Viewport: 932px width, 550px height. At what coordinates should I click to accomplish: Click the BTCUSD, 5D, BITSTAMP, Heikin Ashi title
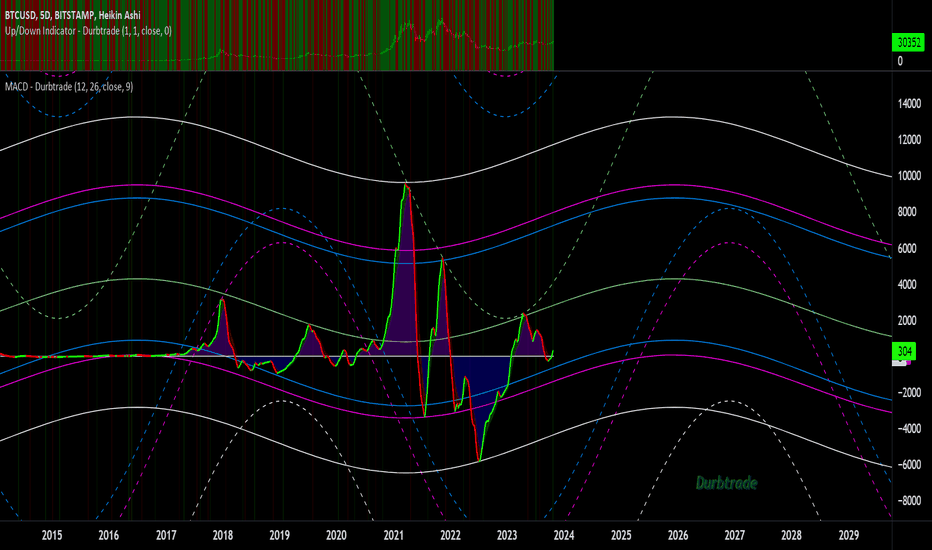click(73, 15)
